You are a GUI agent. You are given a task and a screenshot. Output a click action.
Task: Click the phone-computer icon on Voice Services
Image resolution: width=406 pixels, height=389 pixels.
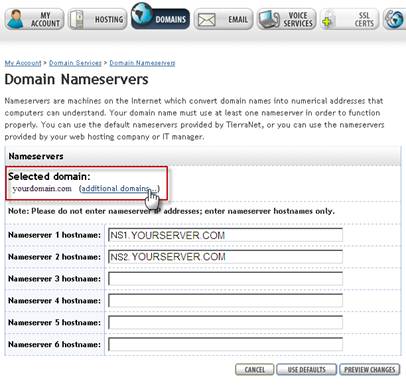point(269,19)
